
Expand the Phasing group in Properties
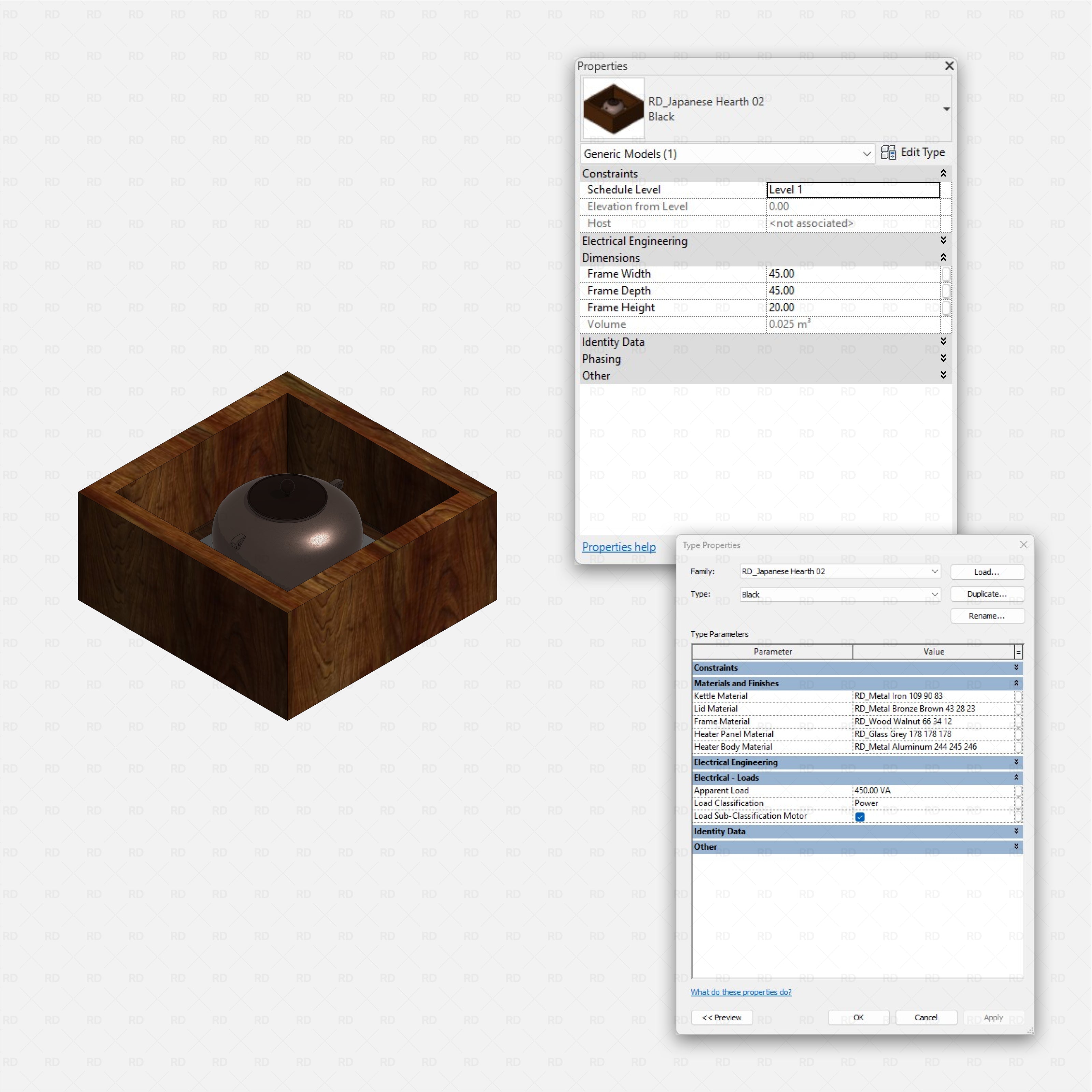point(943,358)
